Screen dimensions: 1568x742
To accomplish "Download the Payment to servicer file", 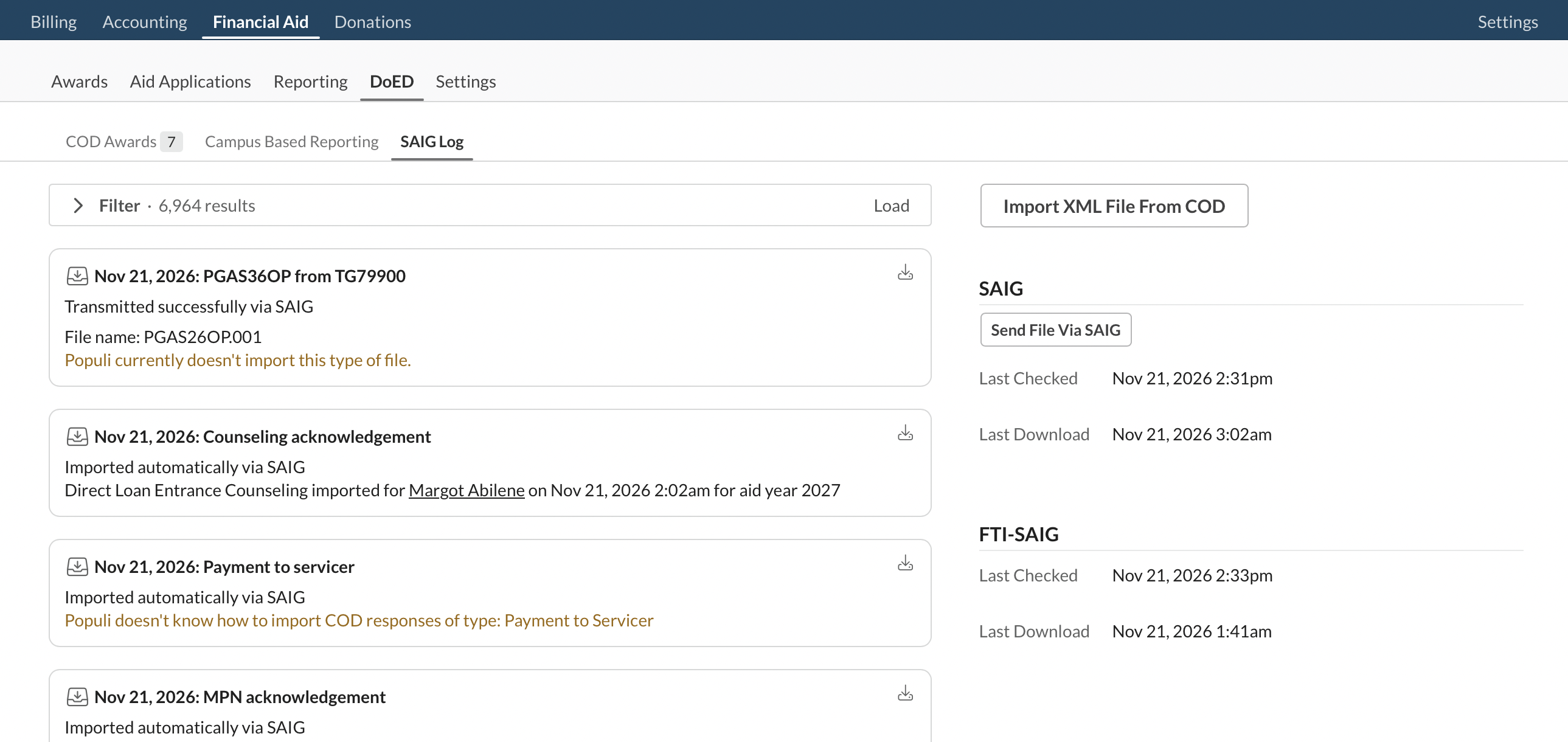I will point(905,563).
